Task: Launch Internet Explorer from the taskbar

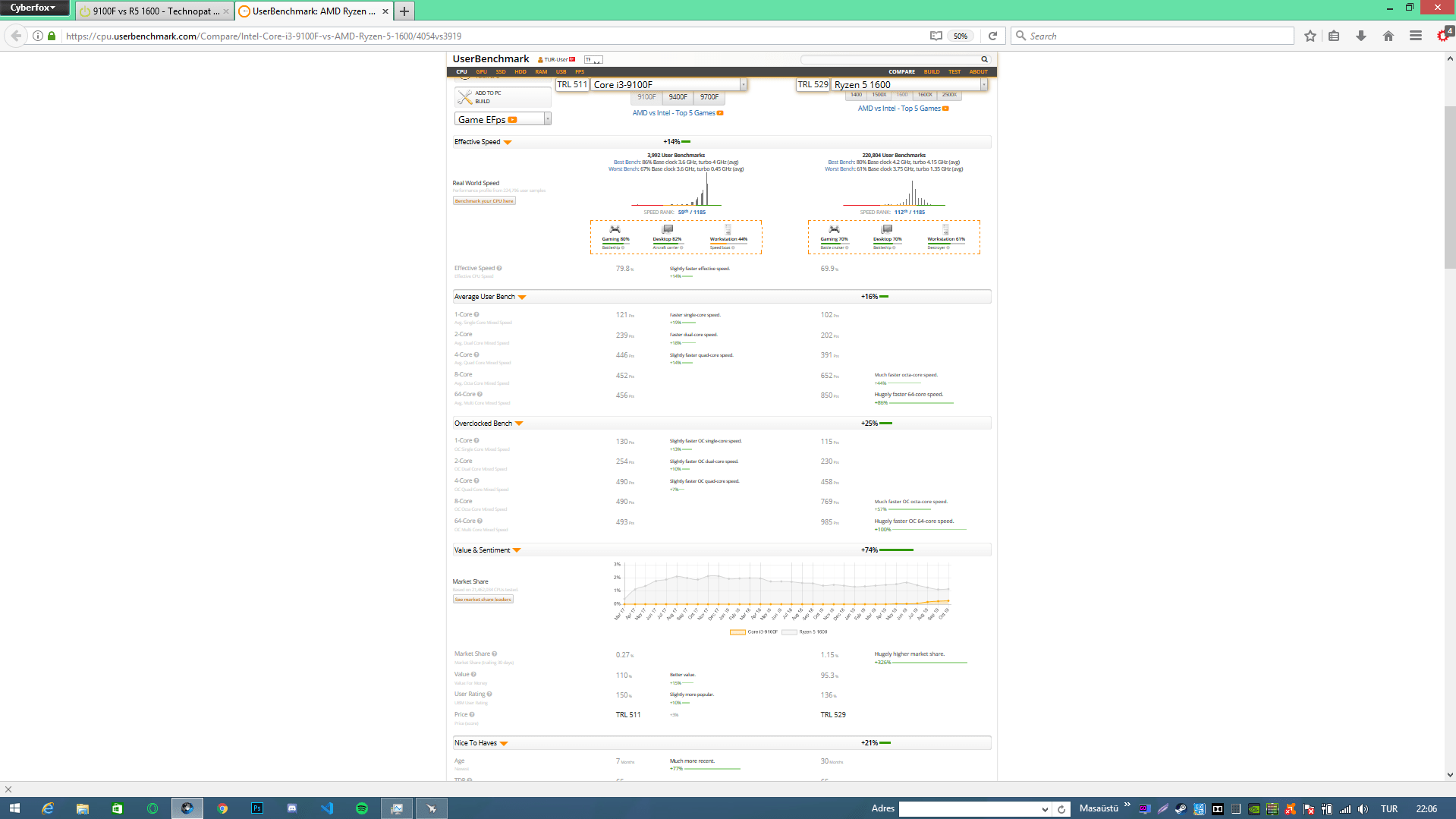Action: pyautogui.click(x=48, y=808)
